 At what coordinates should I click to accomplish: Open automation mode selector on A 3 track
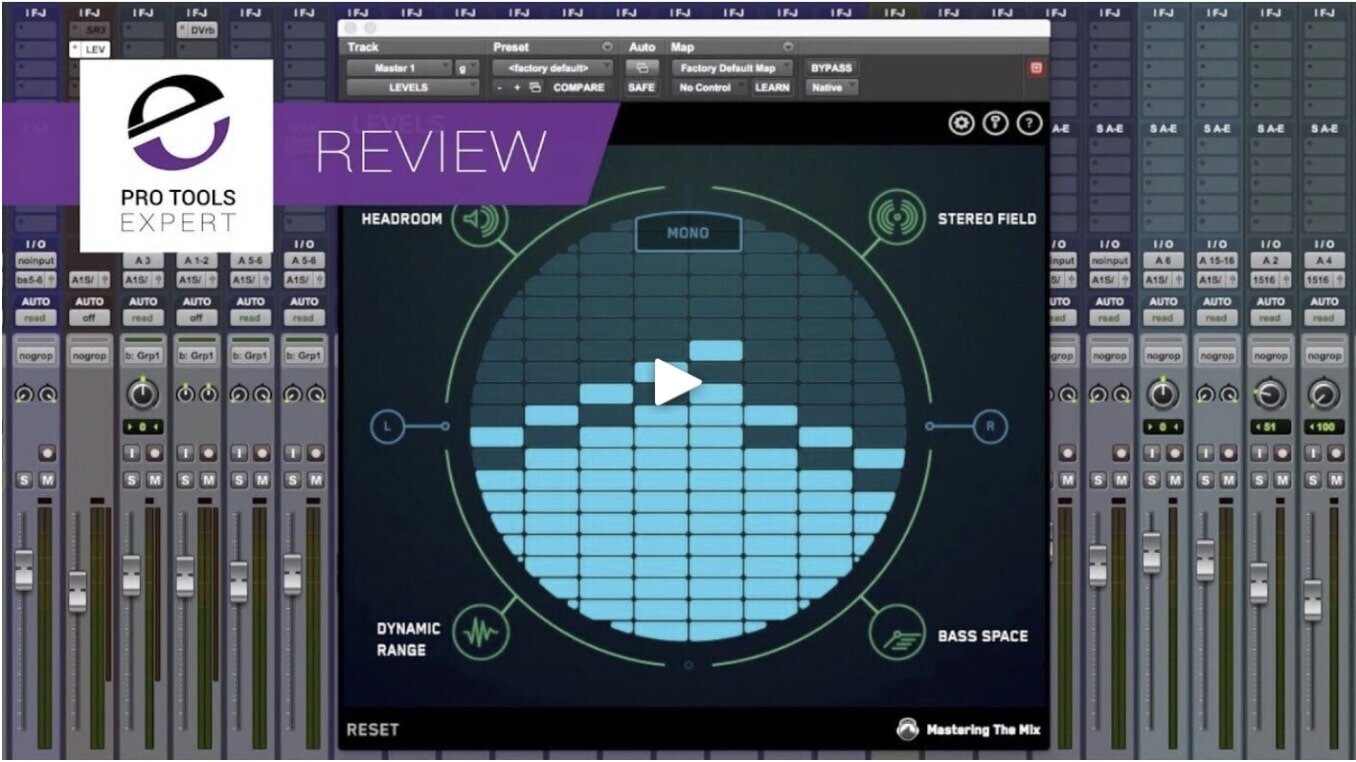143,318
